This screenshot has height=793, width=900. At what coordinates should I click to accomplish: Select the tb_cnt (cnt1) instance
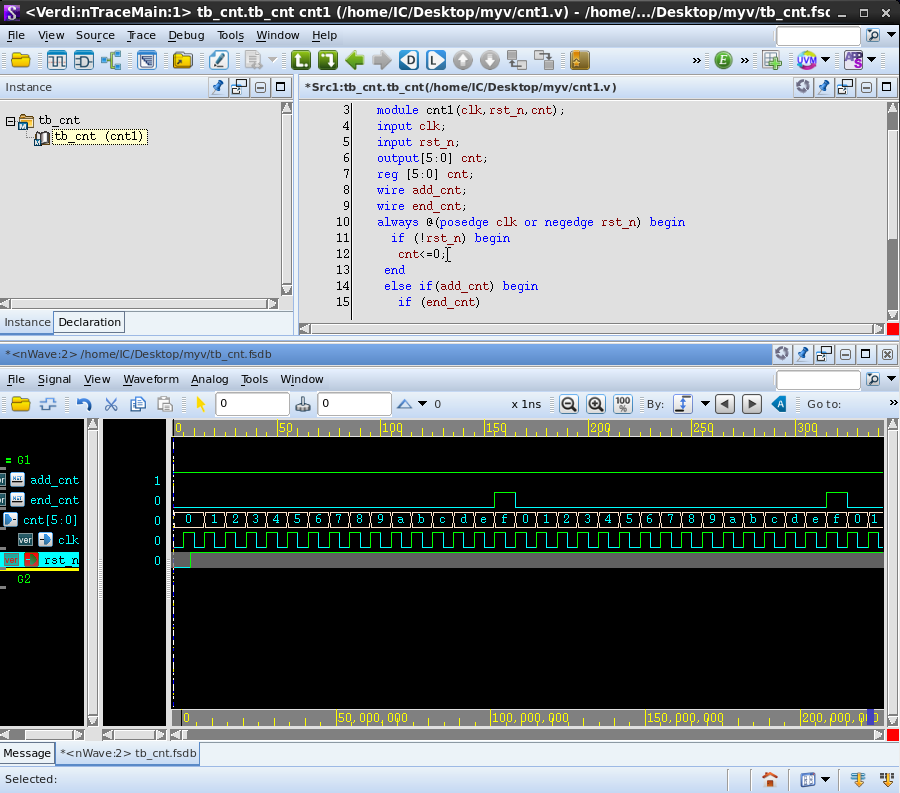[x=99, y=137]
